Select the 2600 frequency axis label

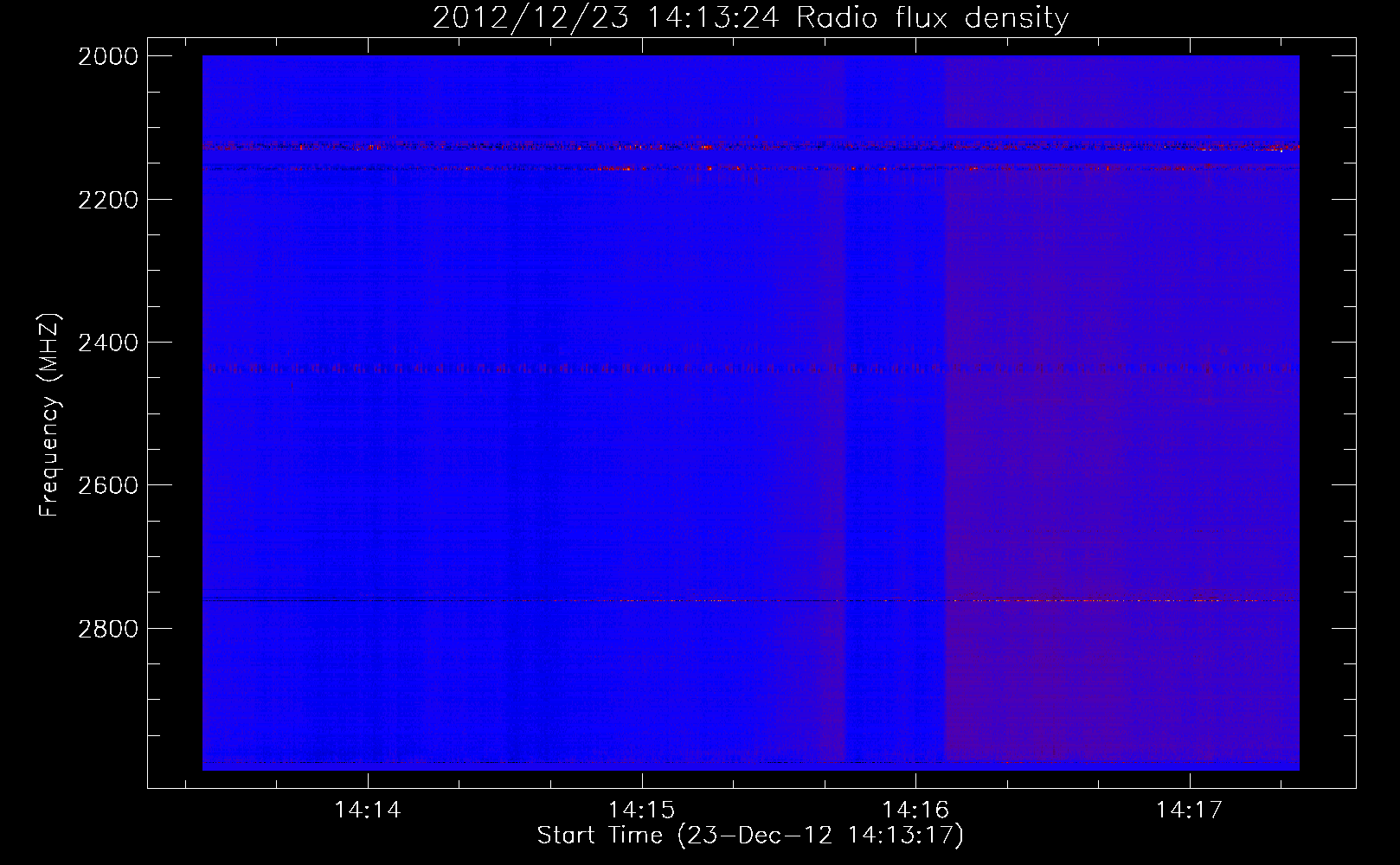pyautogui.click(x=108, y=485)
